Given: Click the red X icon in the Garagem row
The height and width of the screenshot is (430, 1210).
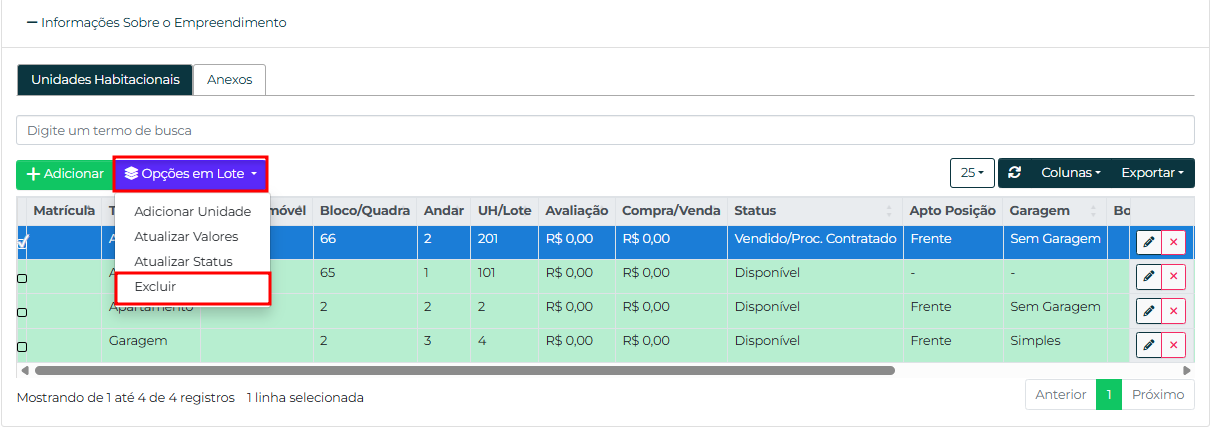Looking at the screenshot, I should click(1173, 345).
